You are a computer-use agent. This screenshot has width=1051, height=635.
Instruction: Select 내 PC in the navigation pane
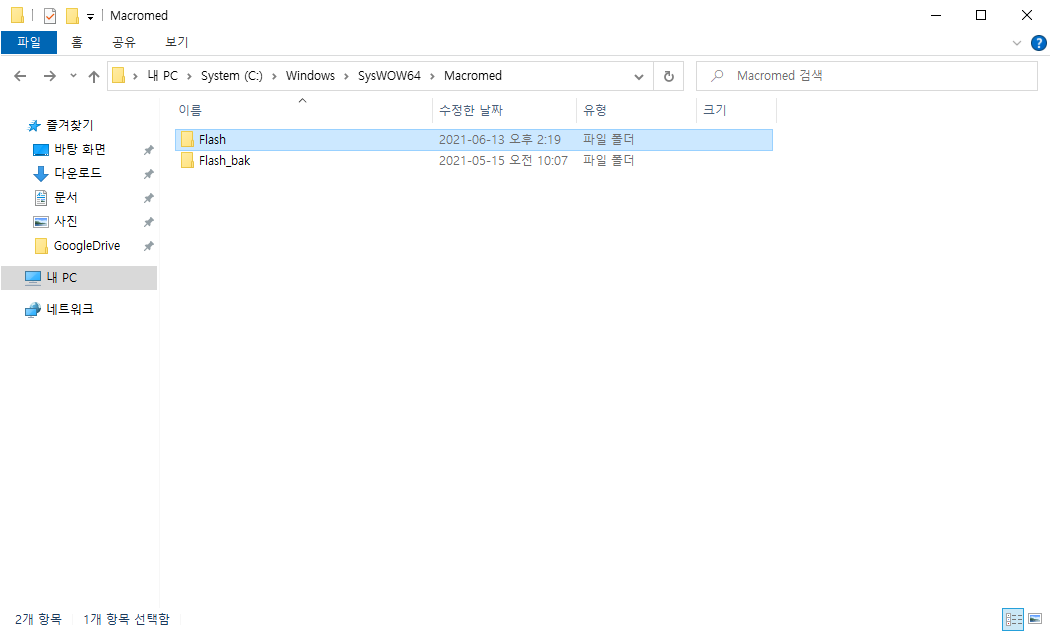pyautogui.click(x=79, y=278)
